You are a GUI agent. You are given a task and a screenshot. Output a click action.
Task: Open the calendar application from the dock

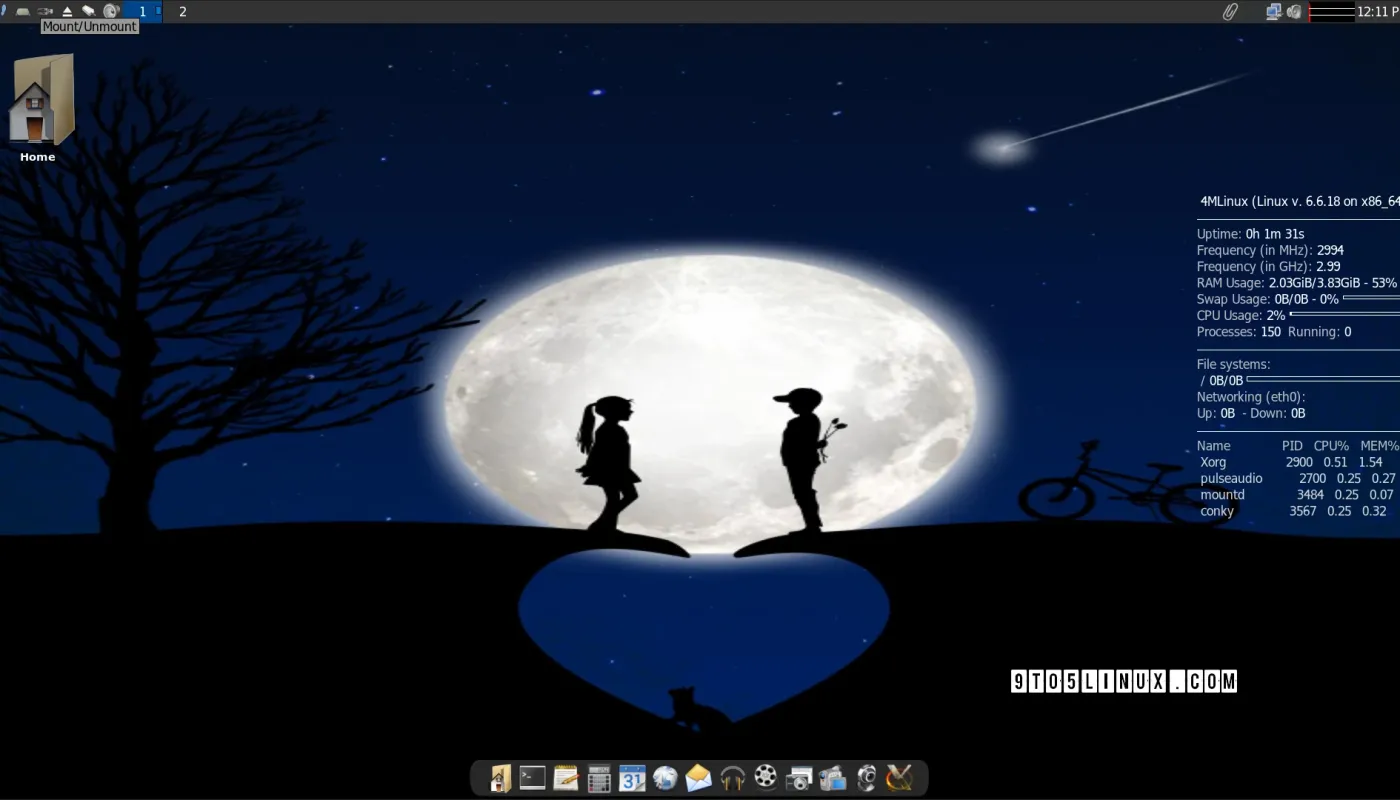point(632,777)
